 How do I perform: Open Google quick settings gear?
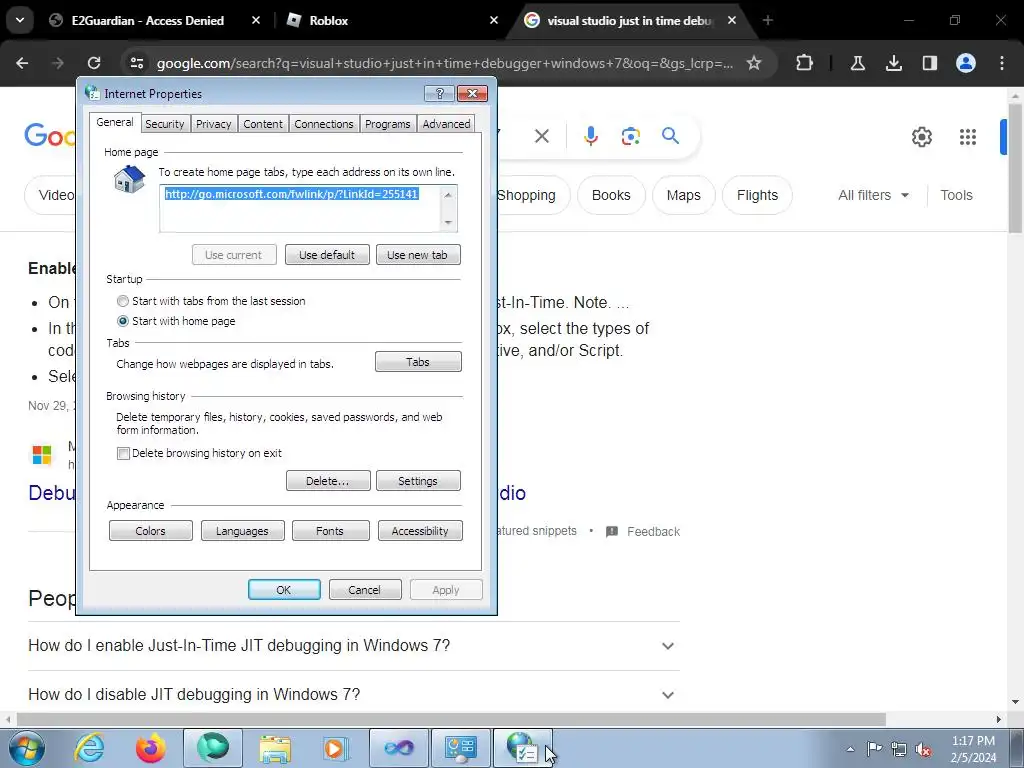click(921, 136)
